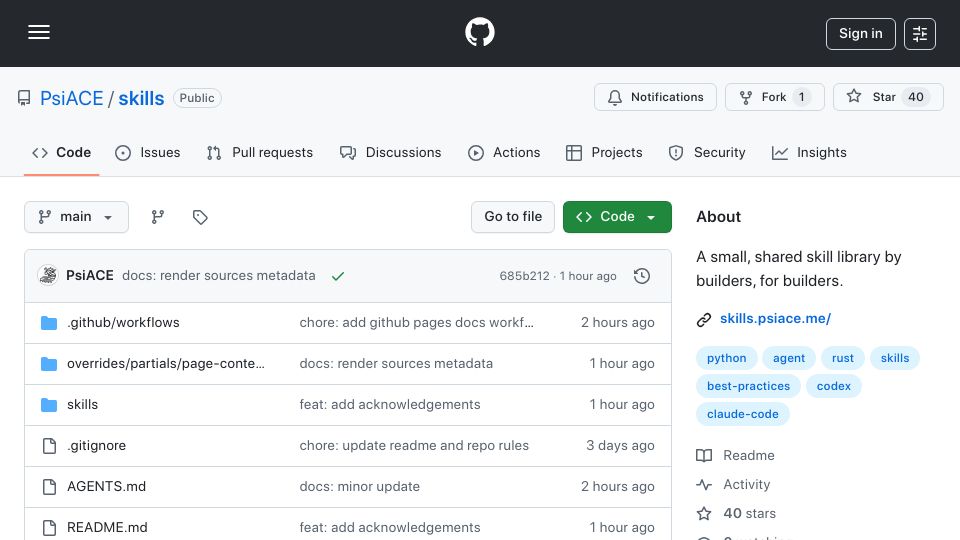Click folder icon beside overrides/partials
Viewport: 960px width, 540px height.
pos(49,364)
